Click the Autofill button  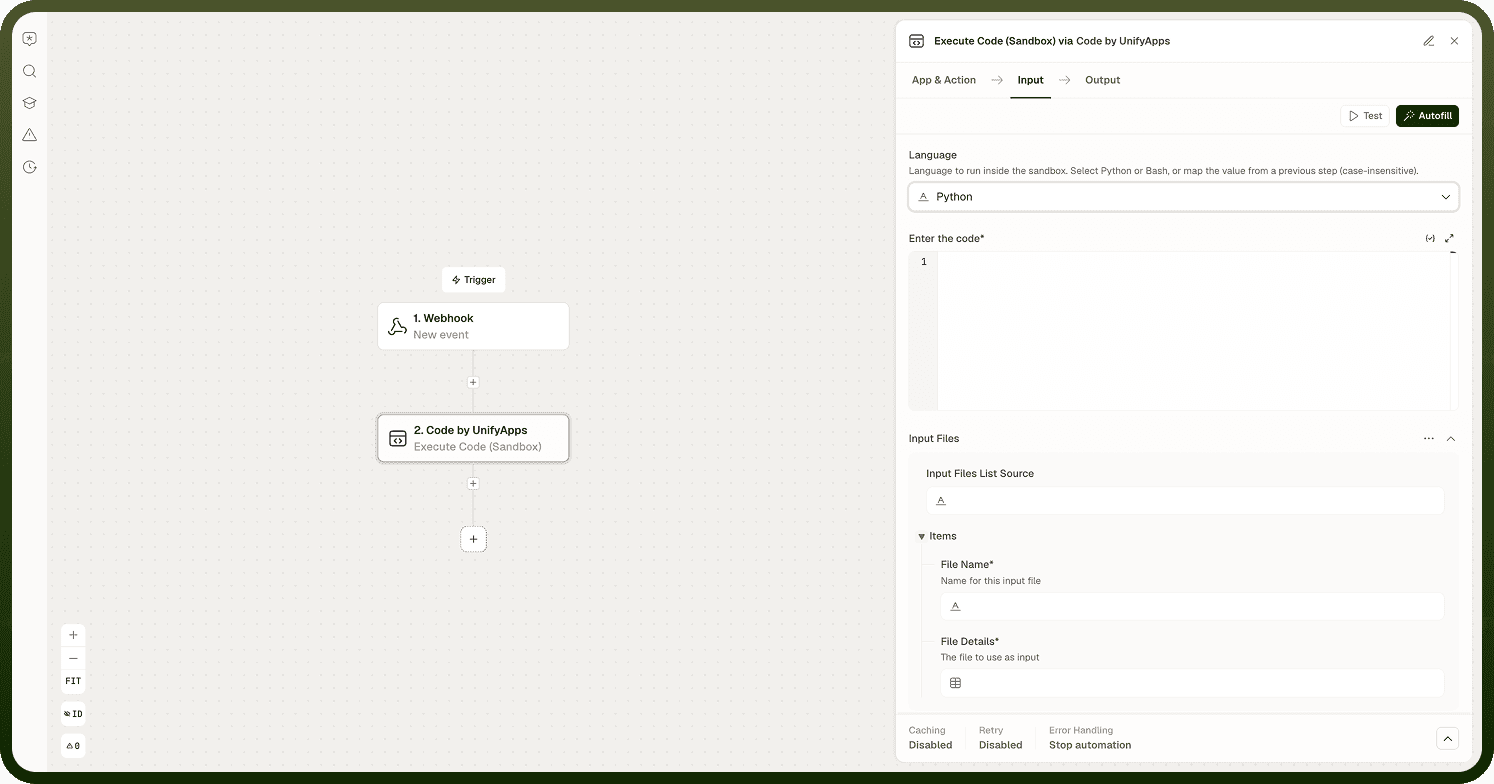[x=1427, y=116]
